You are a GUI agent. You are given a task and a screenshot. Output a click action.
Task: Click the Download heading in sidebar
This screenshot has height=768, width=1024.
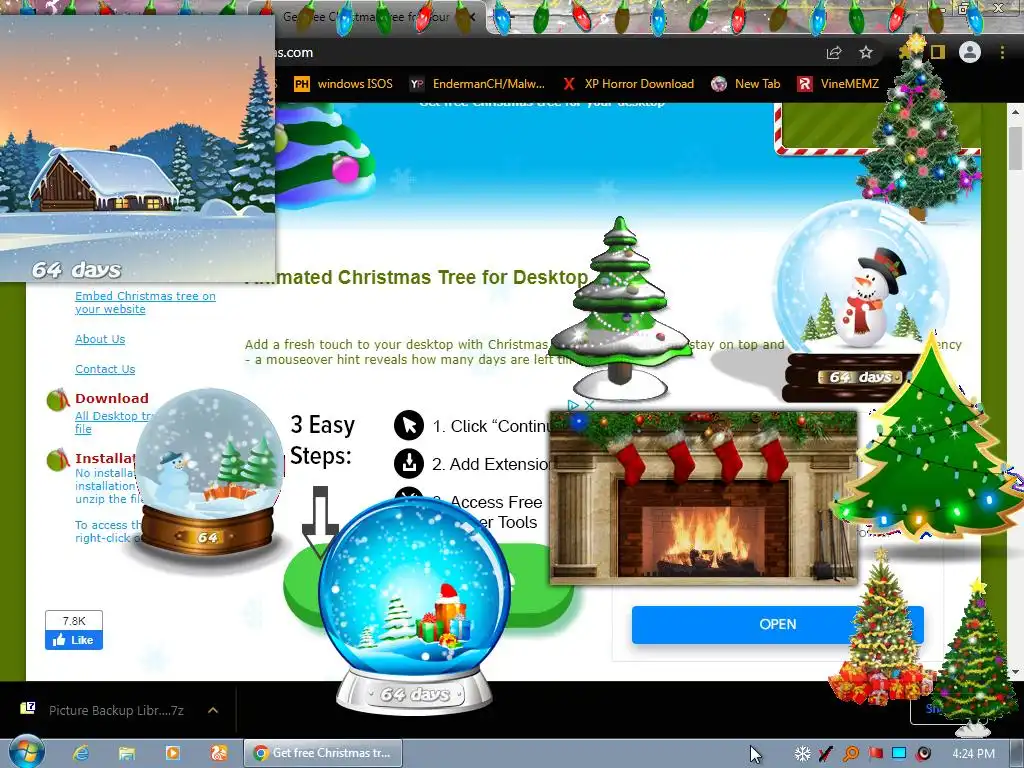[112, 398]
